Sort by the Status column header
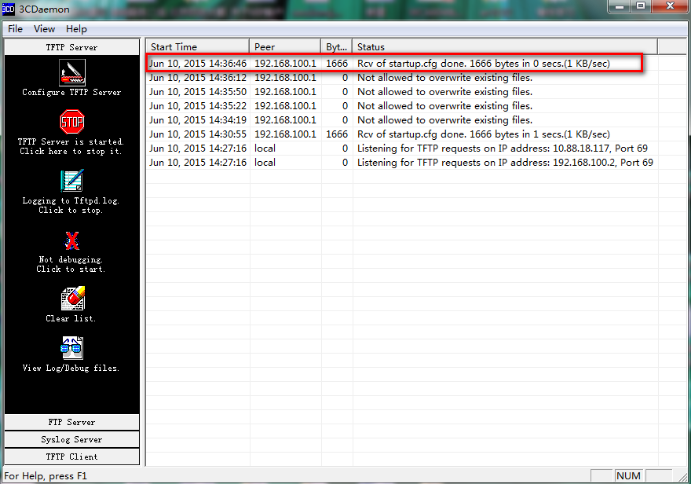 (505, 47)
